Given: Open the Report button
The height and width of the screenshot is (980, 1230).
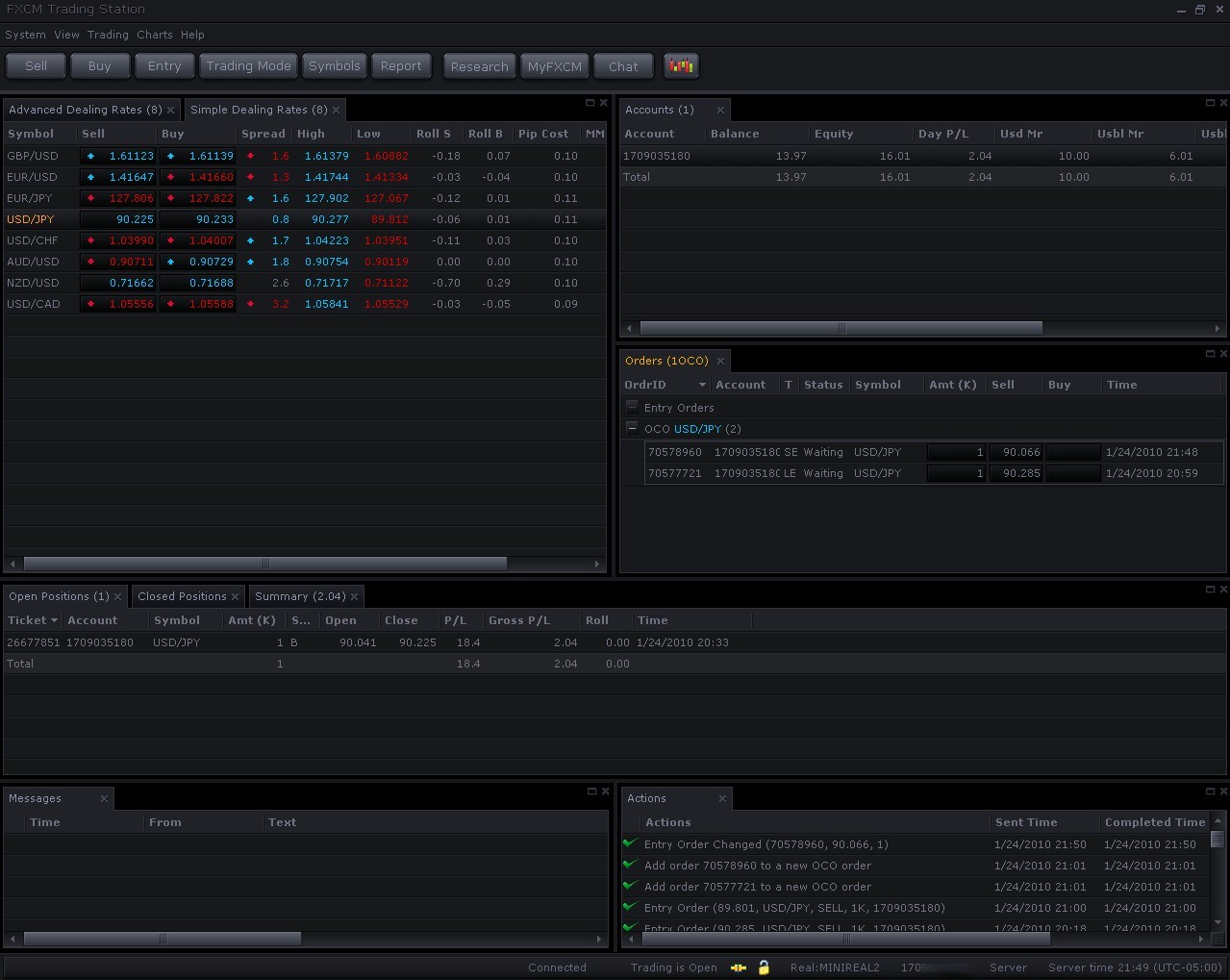Looking at the screenshot, I should [x=401, y=66].
